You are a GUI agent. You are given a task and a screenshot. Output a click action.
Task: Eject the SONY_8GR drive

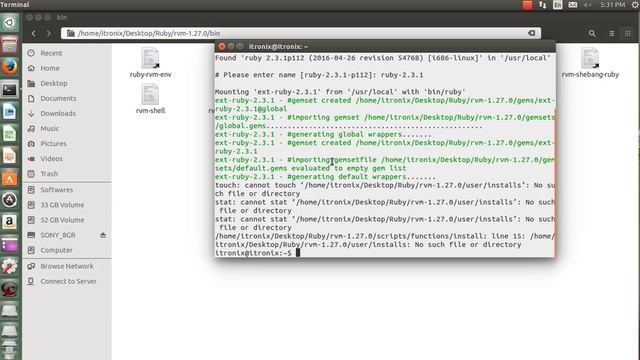pos(103,235)
